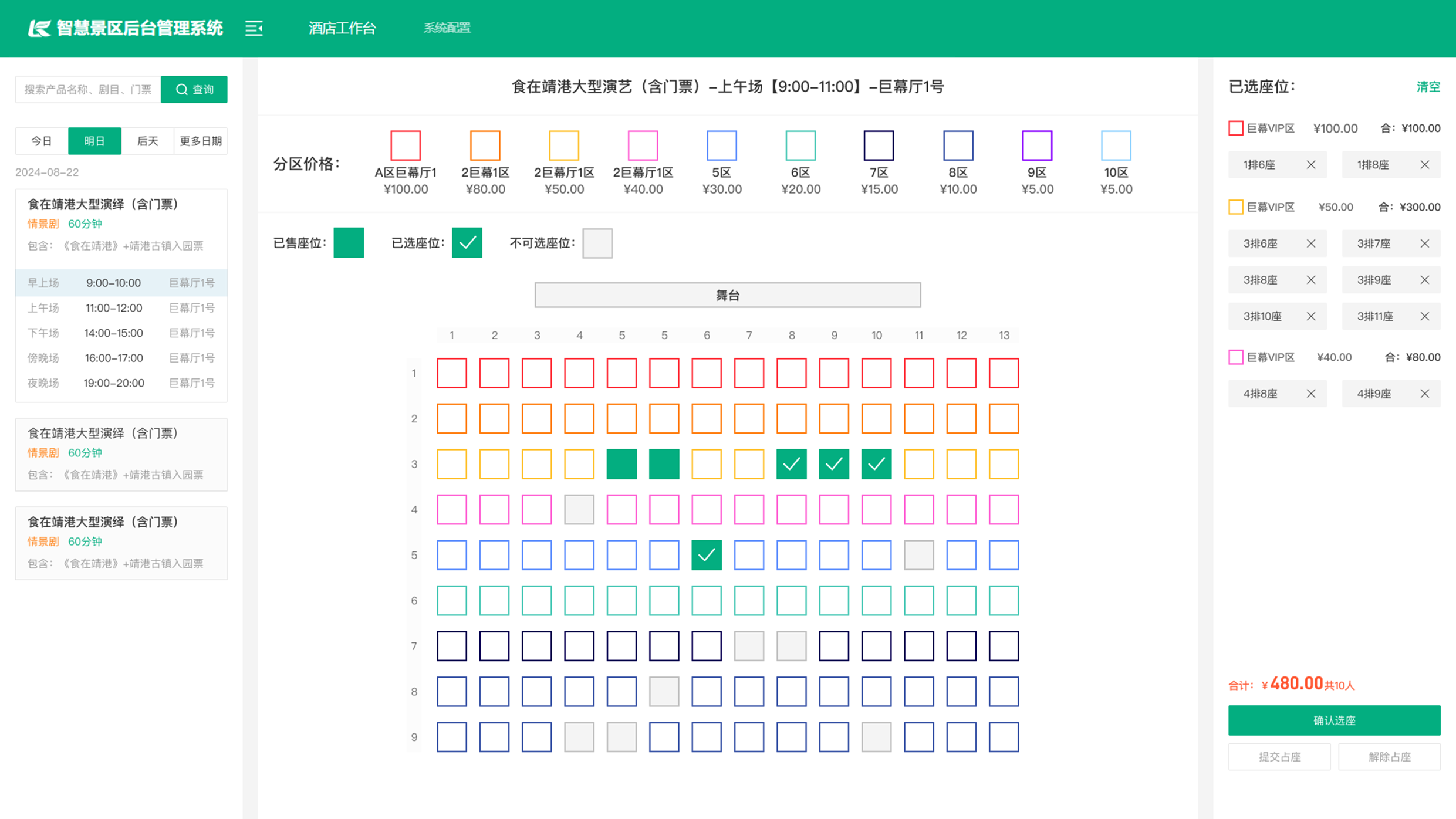1456x819 pixels.
Task: Click 确认选座 confirm button
Action: 1333,720
